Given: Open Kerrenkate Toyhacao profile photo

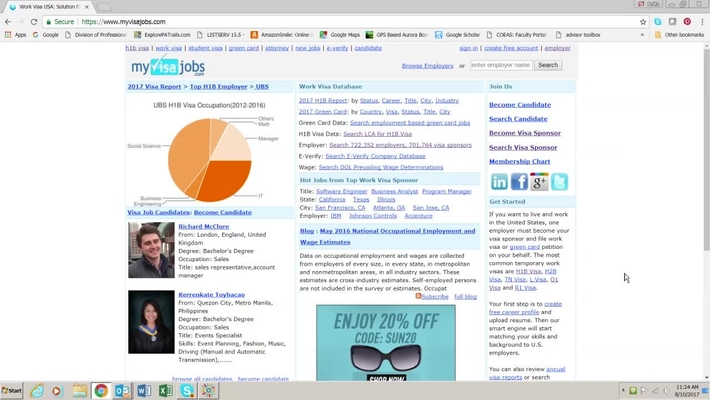Looking at the screenshot, I should [151, 322].
